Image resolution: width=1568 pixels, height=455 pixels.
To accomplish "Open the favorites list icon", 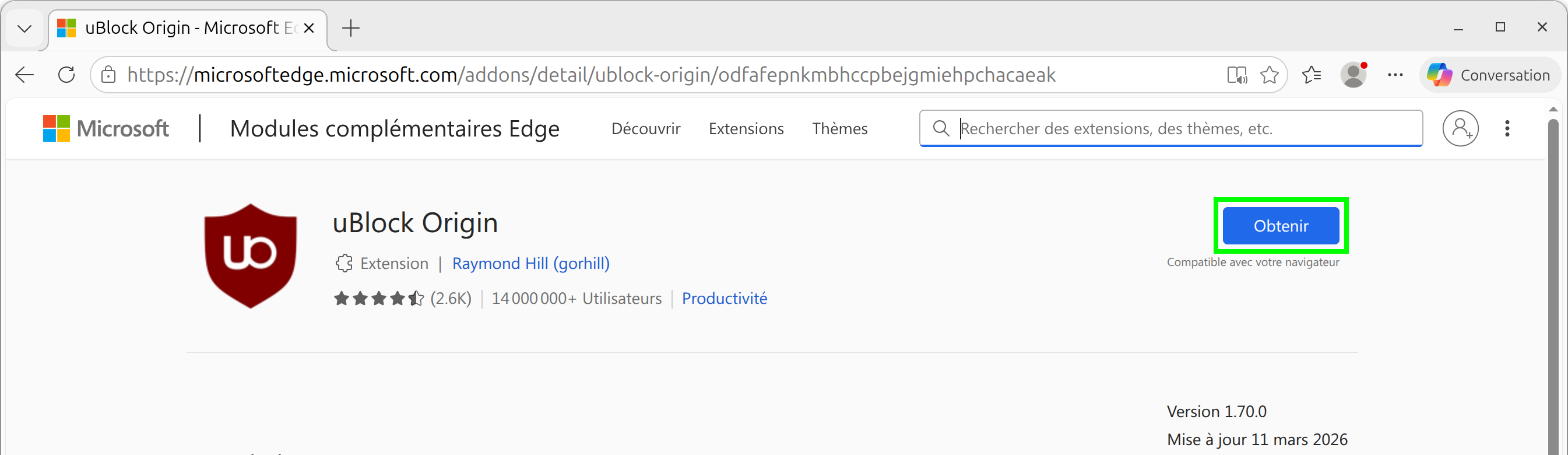I will (x=1311, y=75).
